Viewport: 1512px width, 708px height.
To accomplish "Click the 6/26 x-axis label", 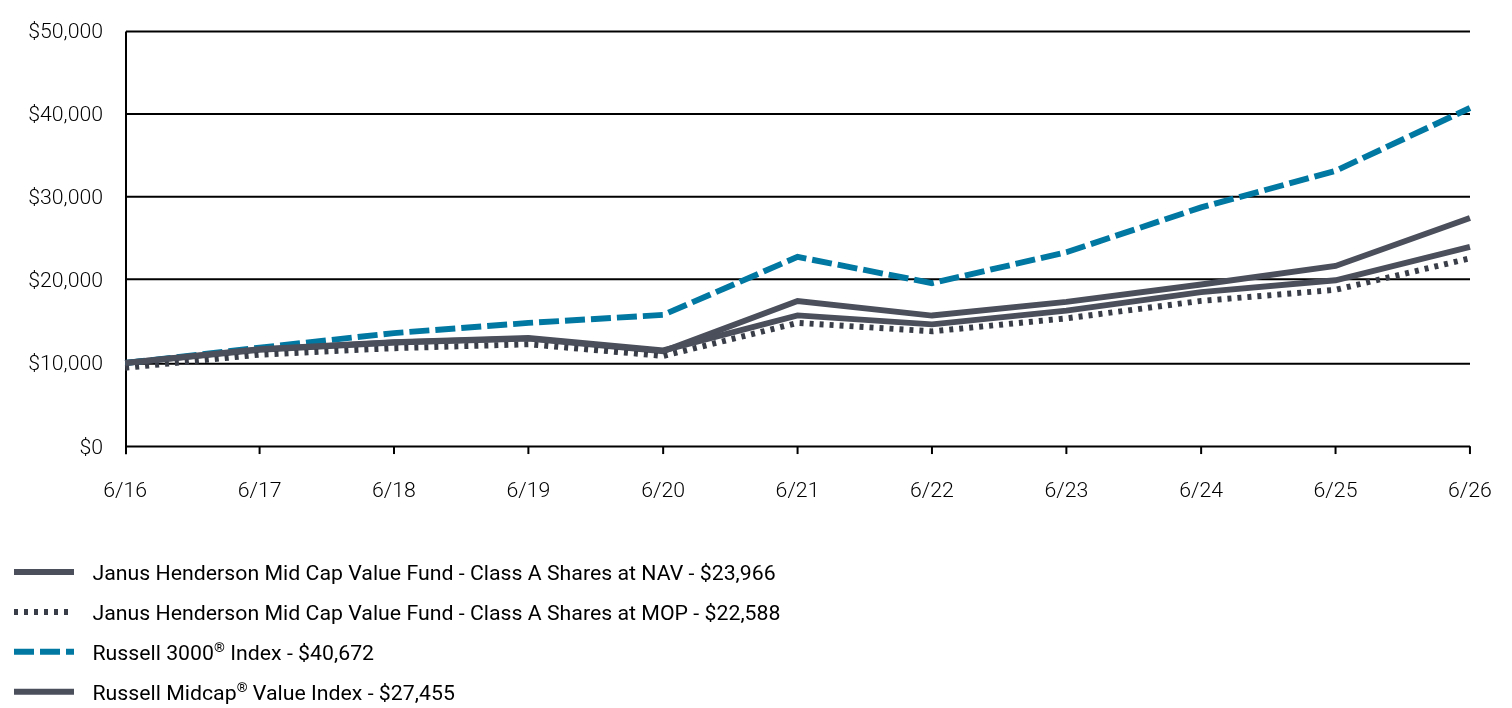I will point(1468,490).
